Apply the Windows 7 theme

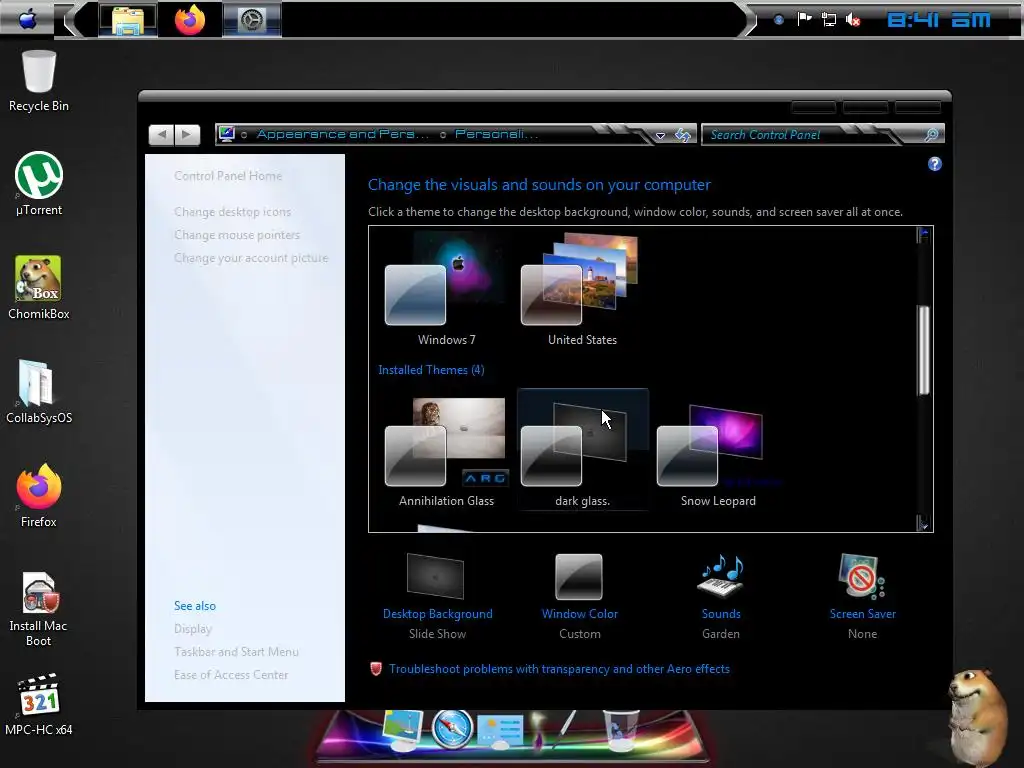point(447,291)
